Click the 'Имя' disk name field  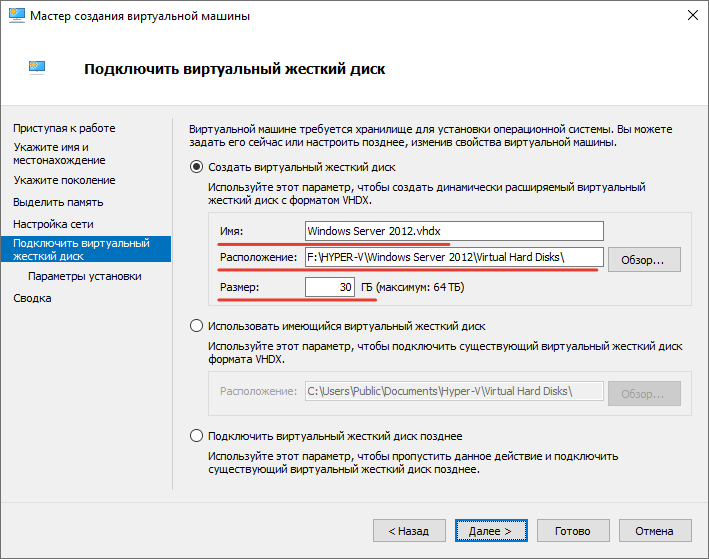454,232
